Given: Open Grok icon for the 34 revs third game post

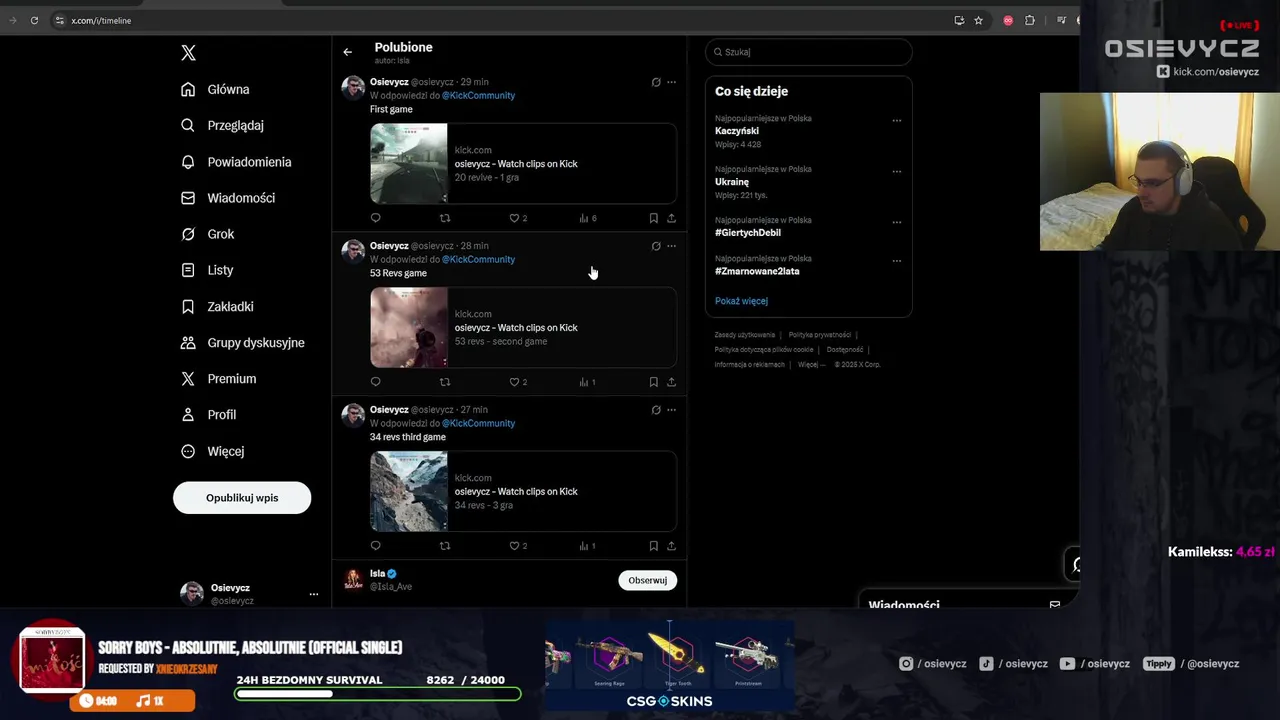Looking at the screenshot, I should click(x=656, y=410).
